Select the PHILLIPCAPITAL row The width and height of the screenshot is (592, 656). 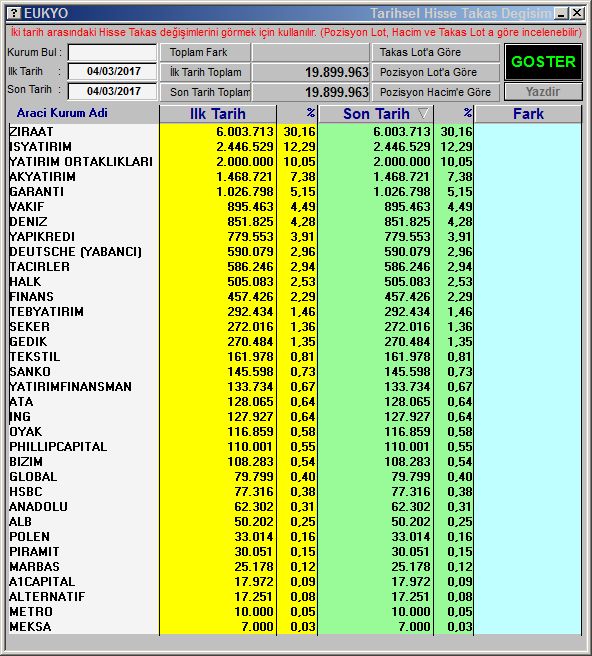(295, 447)
